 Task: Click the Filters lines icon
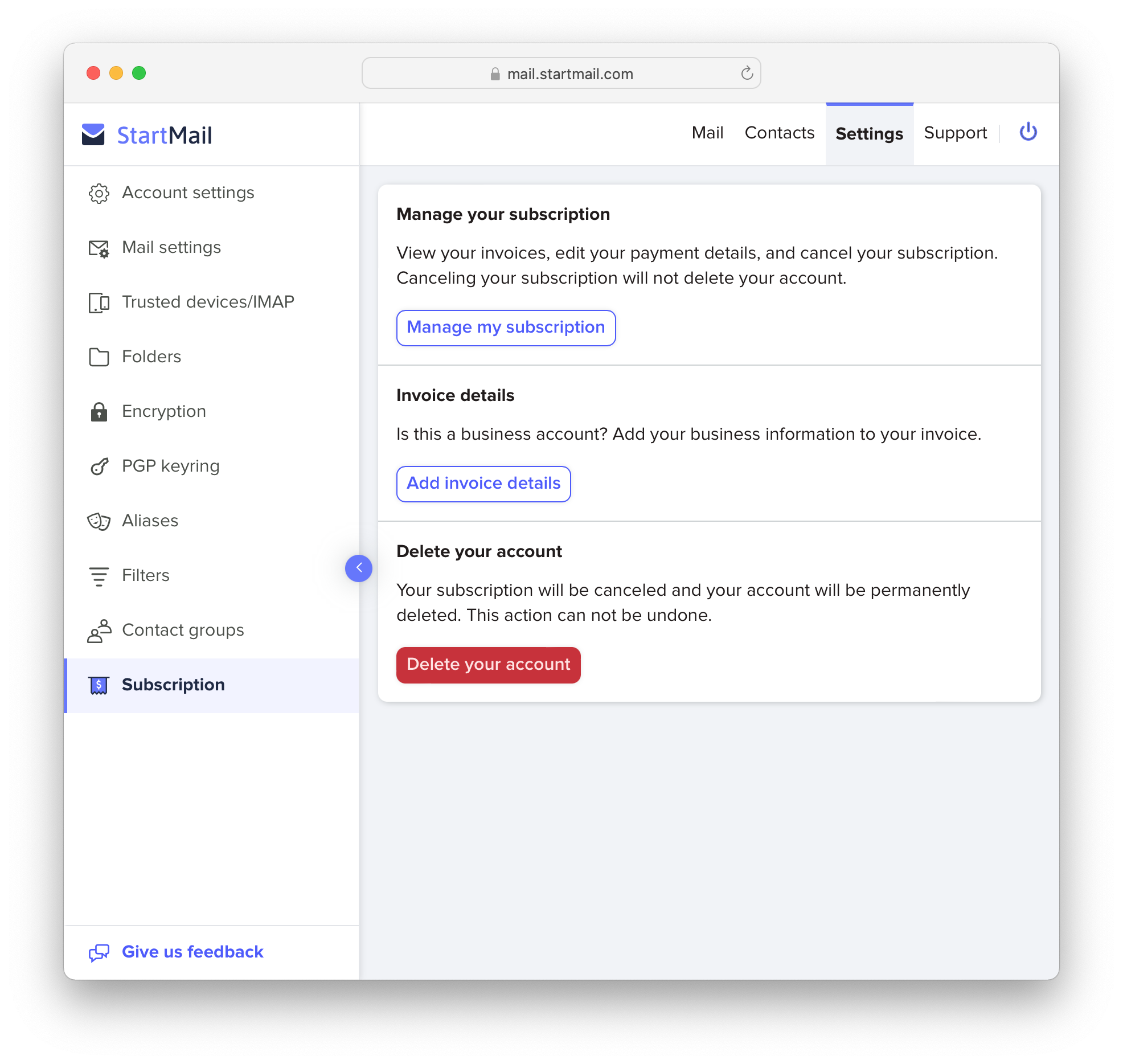[99, 576]
